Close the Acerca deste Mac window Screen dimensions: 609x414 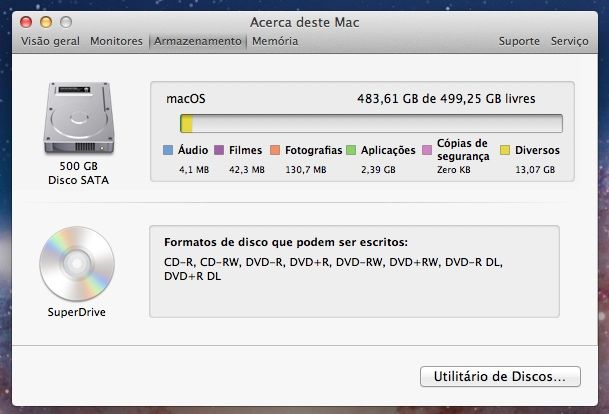coord(26,22)
